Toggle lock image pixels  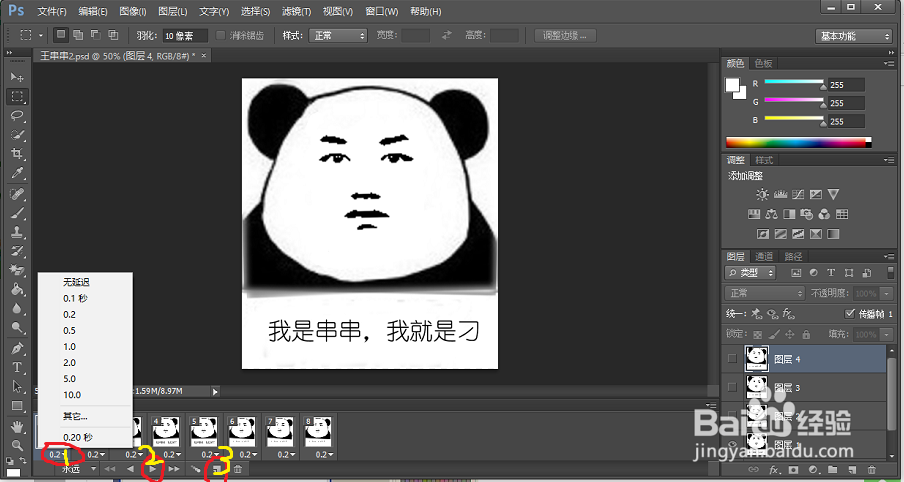774,334
